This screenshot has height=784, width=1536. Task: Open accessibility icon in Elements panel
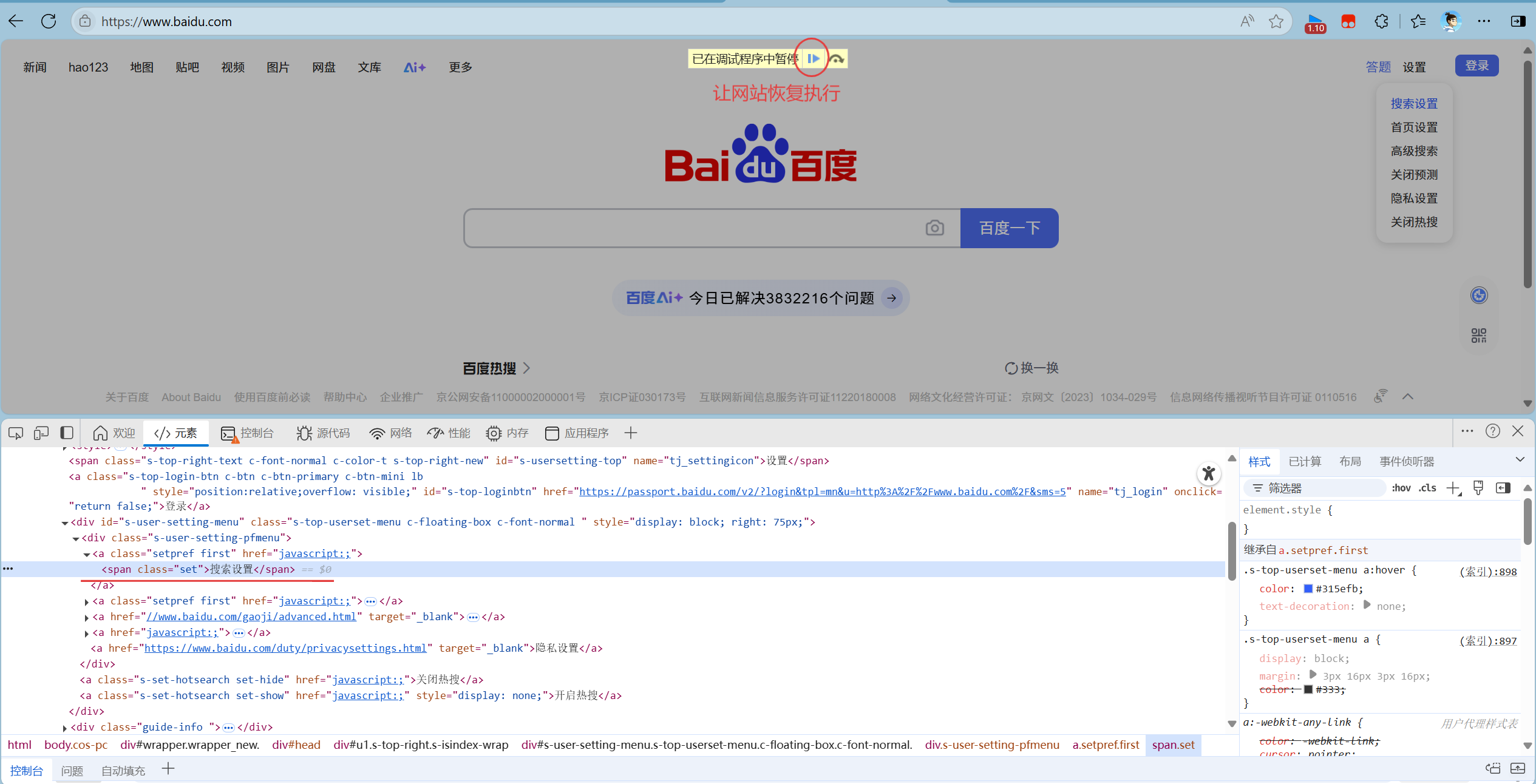point(1209,473)
